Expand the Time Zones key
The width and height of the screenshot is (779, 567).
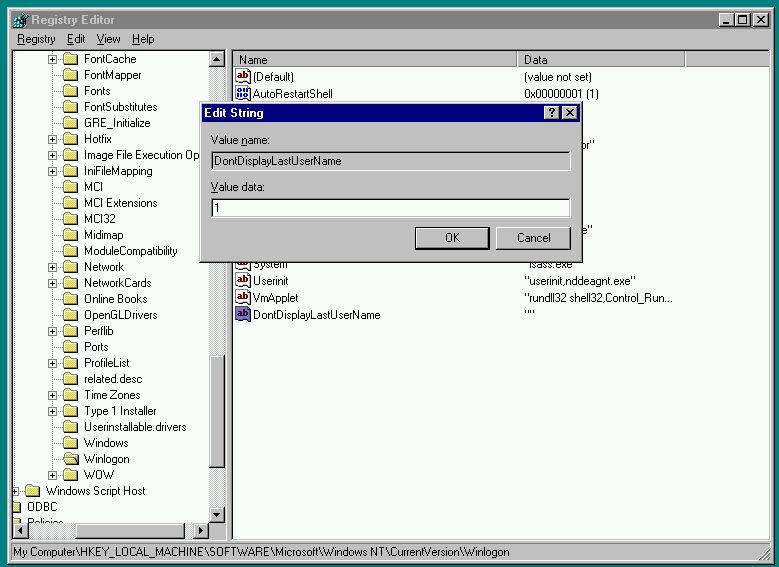point(52,396)
